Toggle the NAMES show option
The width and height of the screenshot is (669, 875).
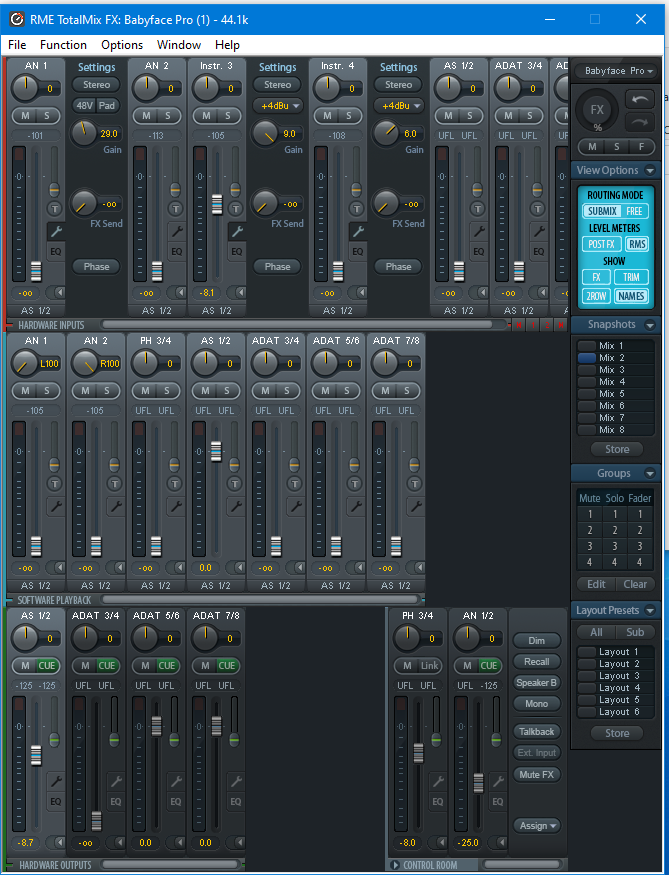tap(631, 296)
